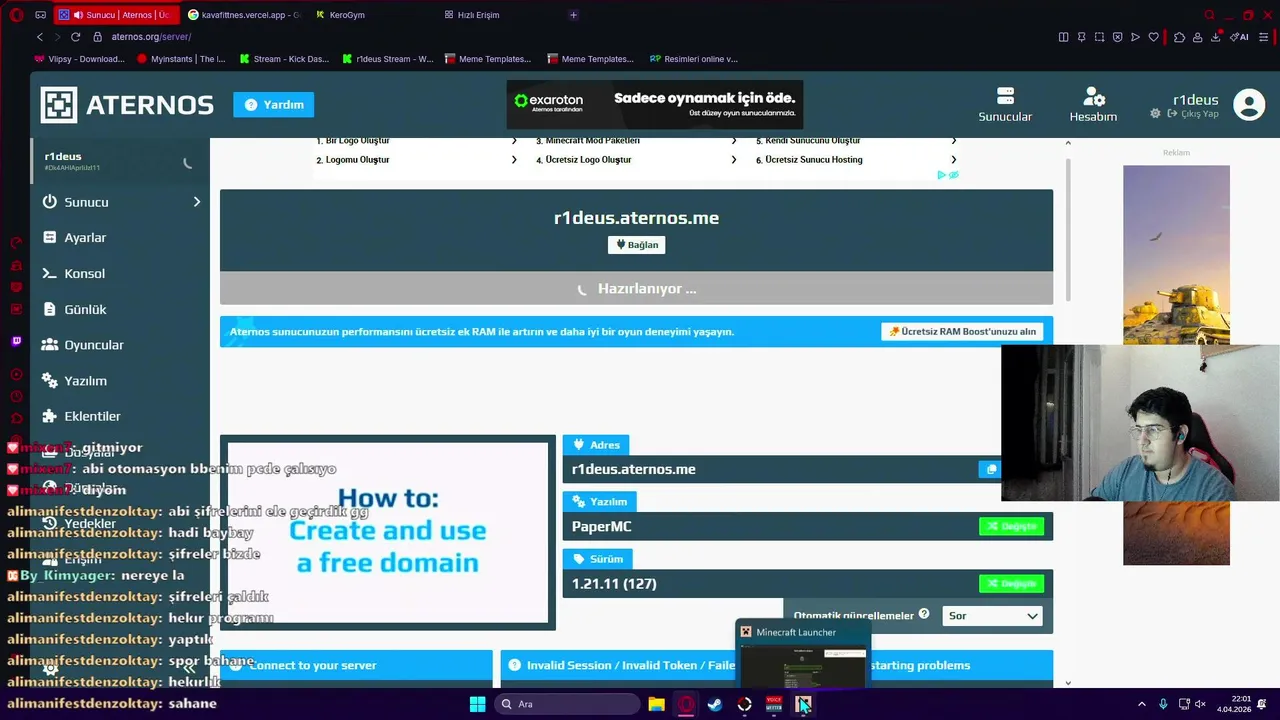Open Stream - Kick Dashboard bookmark

point(284,59)
